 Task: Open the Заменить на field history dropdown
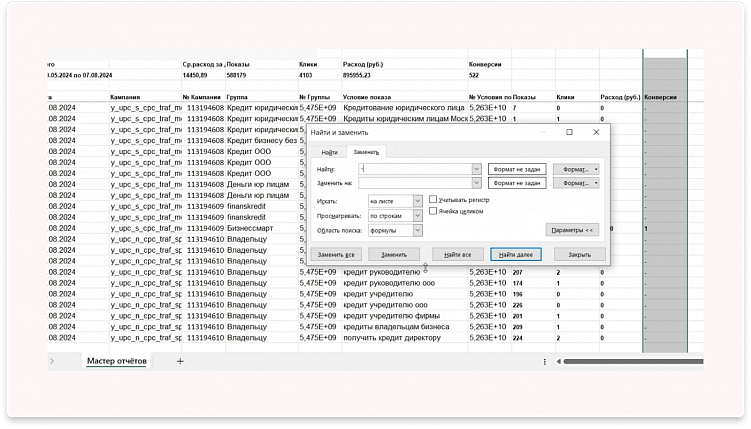click(476, 183)
